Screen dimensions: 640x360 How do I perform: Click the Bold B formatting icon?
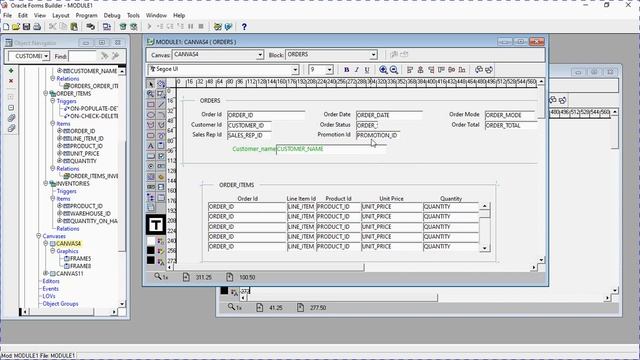[347, 70]
